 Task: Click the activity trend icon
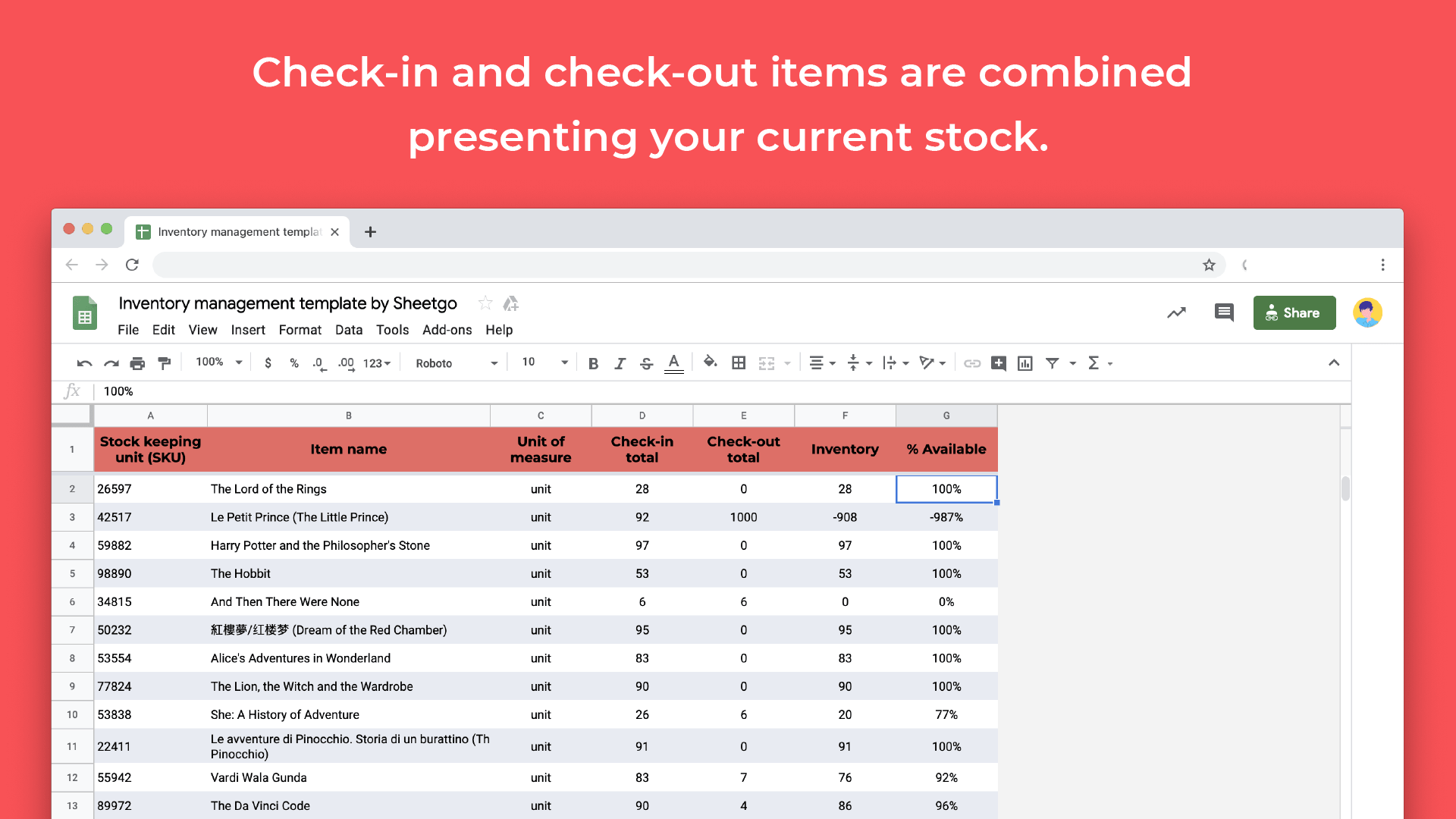click(1176, 312)
